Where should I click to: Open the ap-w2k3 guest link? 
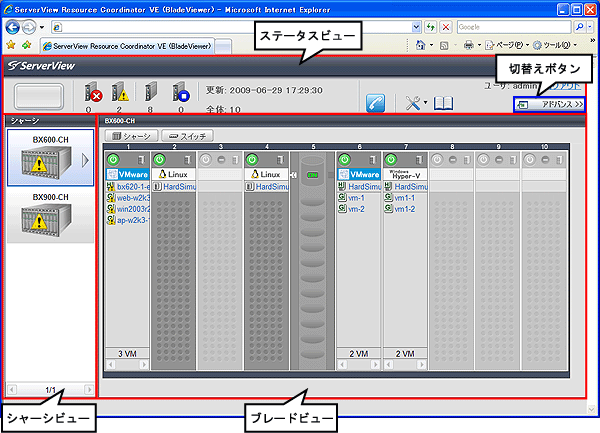(x=133, y=220)
